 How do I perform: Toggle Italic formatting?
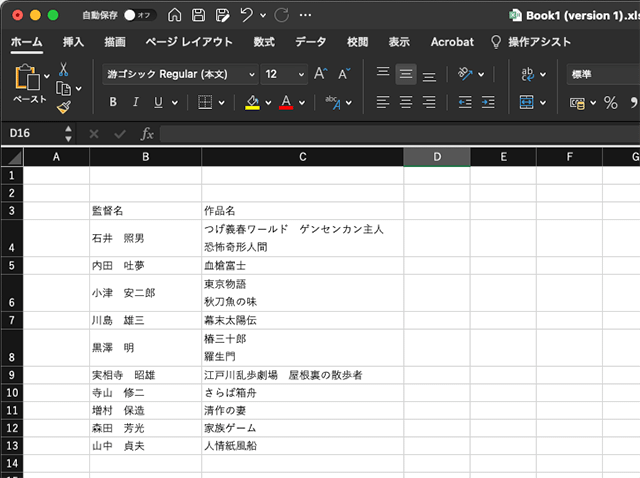pyautogui.click(x=136, y=102)
